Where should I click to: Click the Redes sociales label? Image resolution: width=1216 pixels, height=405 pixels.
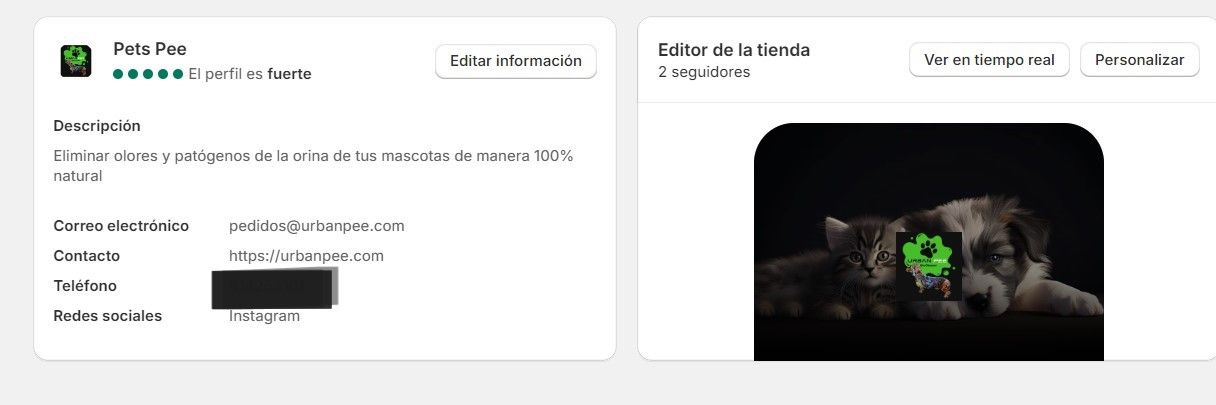pos(108,316)
